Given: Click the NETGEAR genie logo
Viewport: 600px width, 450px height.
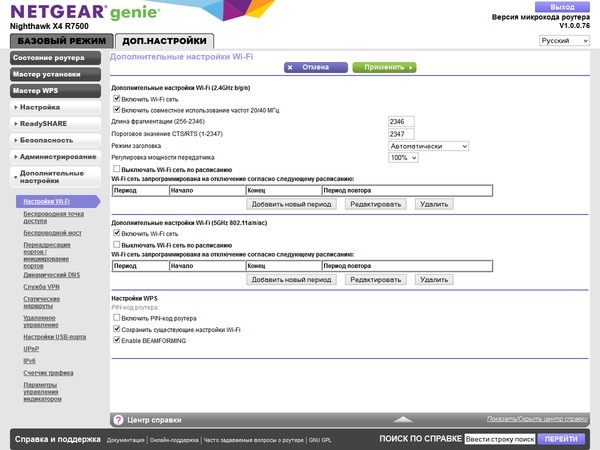Looking at the screenshot, I should (85, 12).
